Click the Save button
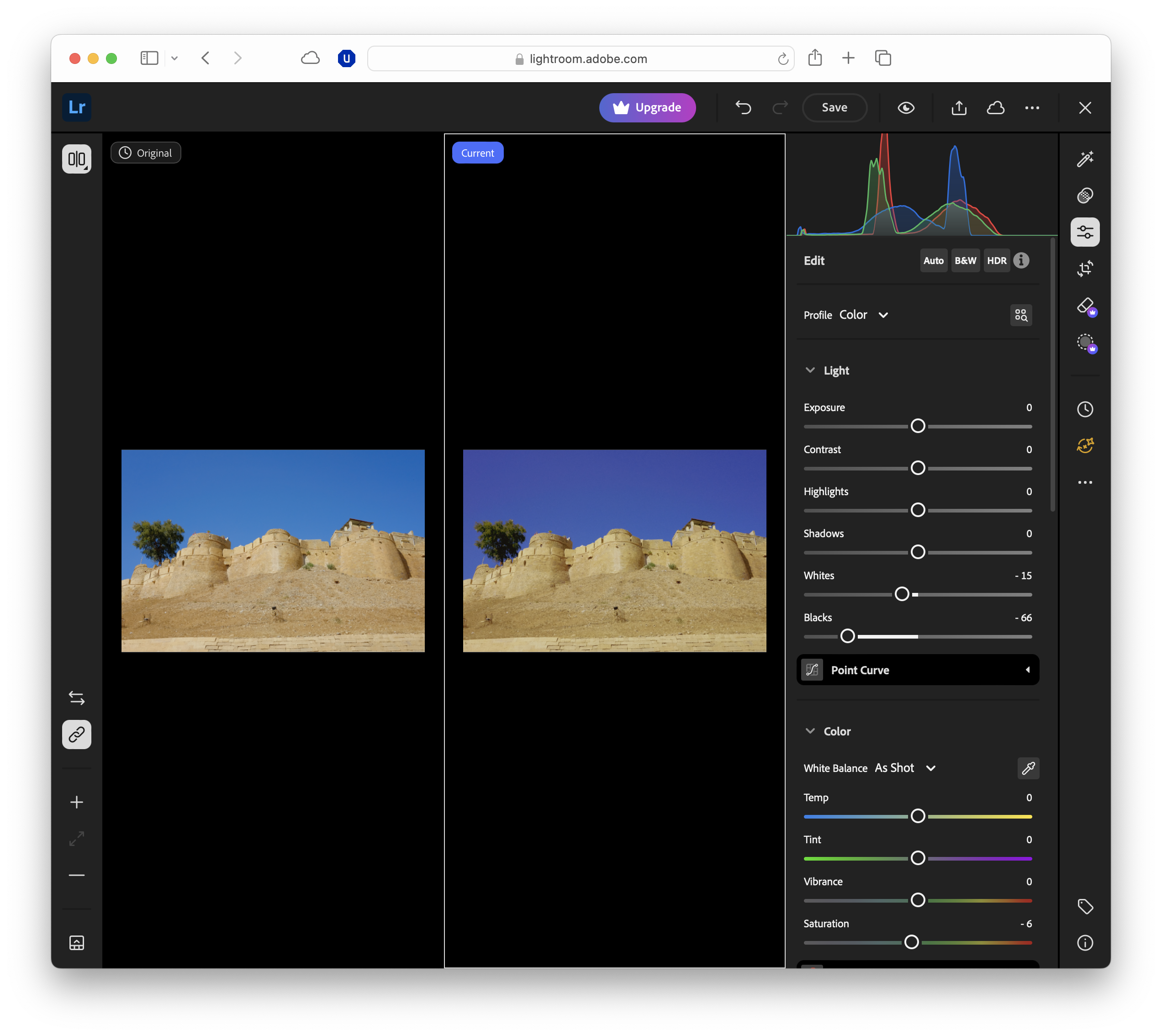1162x1036 pixels. pos(834,108)
